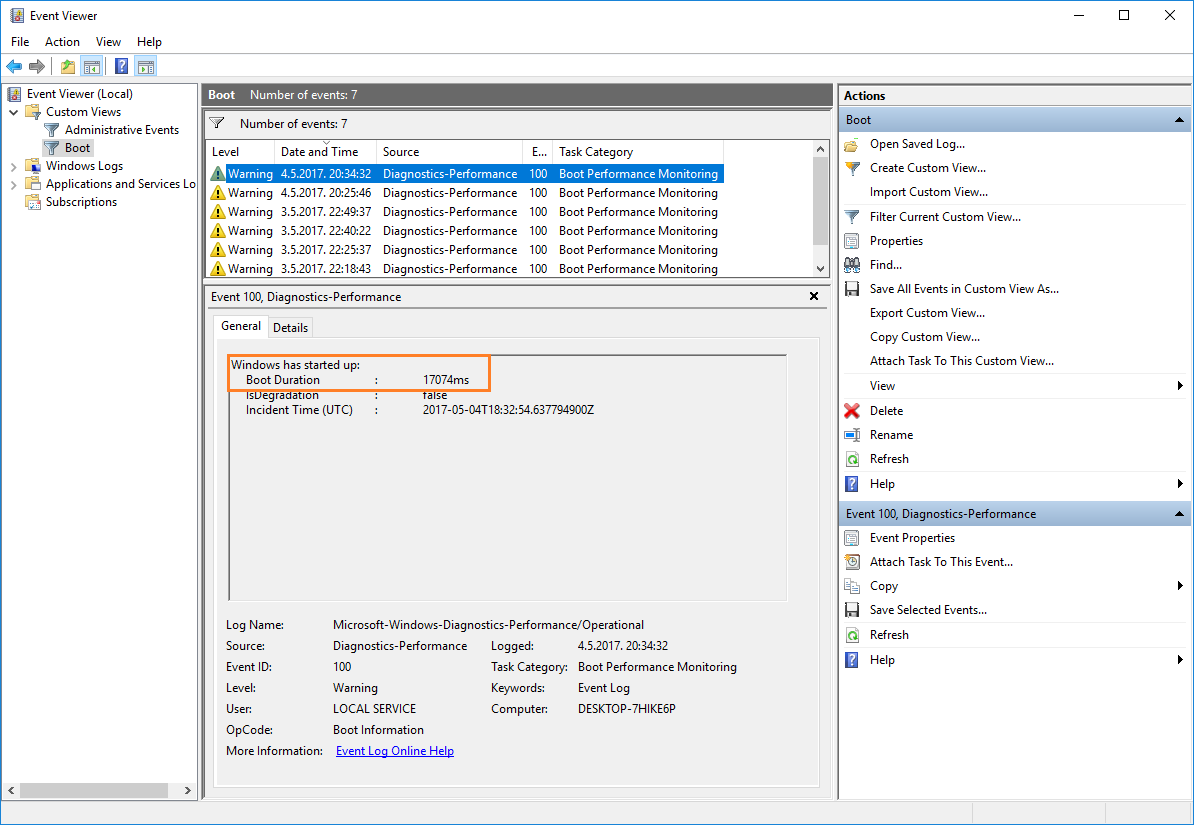Select the Administrative Events custom view
The image size is (1194, 825).
(x=121, y=130)
